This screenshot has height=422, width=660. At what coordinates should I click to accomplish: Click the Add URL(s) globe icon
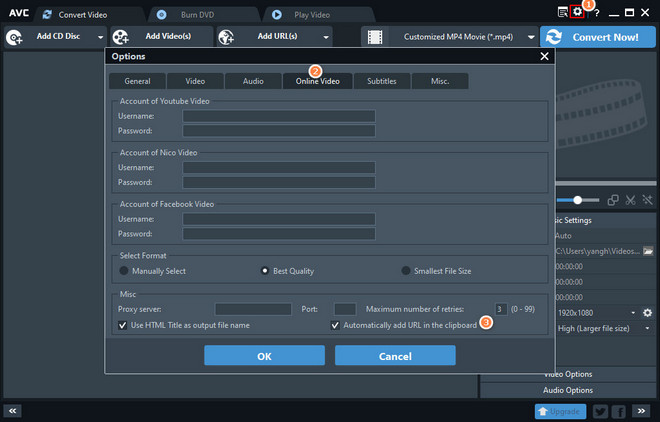coord(226,37)
